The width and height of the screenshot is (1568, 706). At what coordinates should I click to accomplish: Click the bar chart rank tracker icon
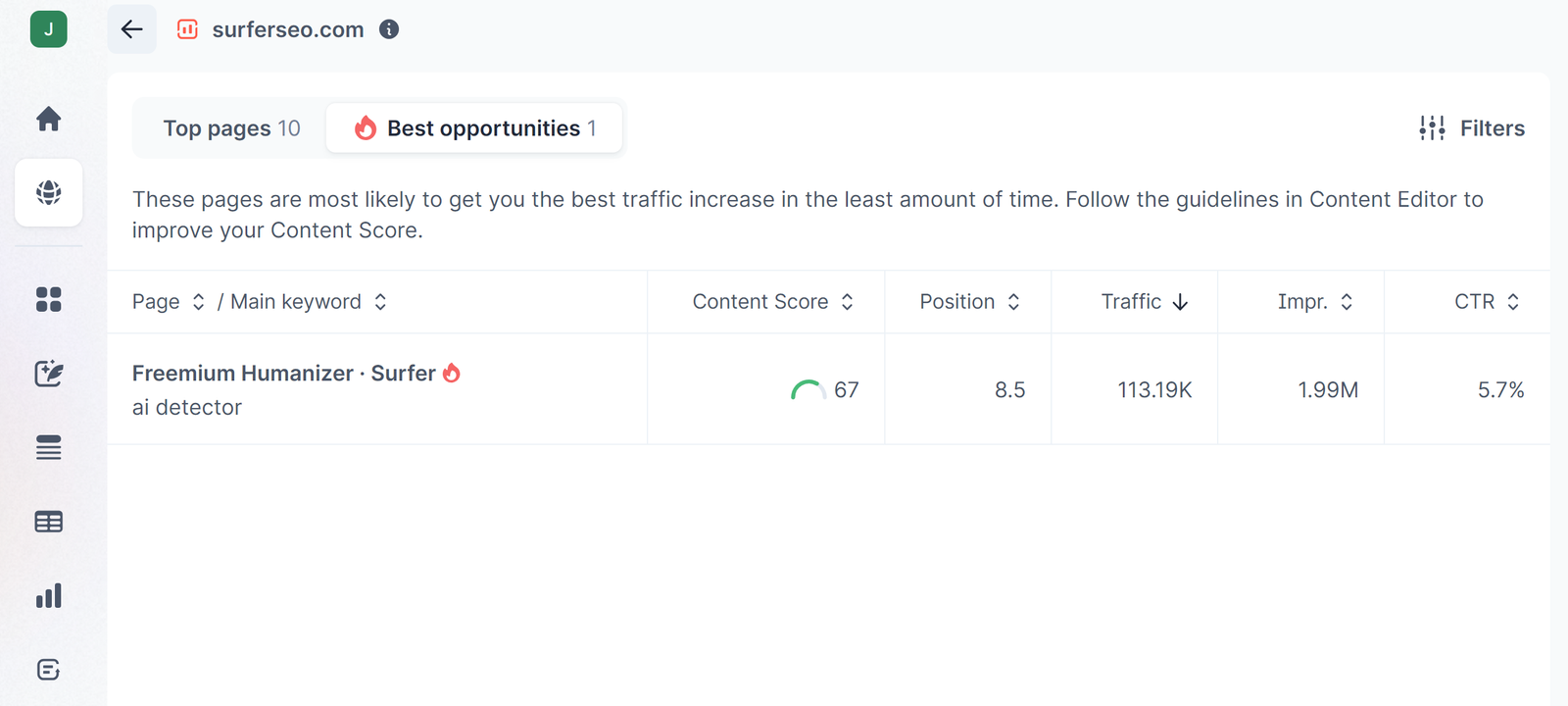[x=48, y=594]
